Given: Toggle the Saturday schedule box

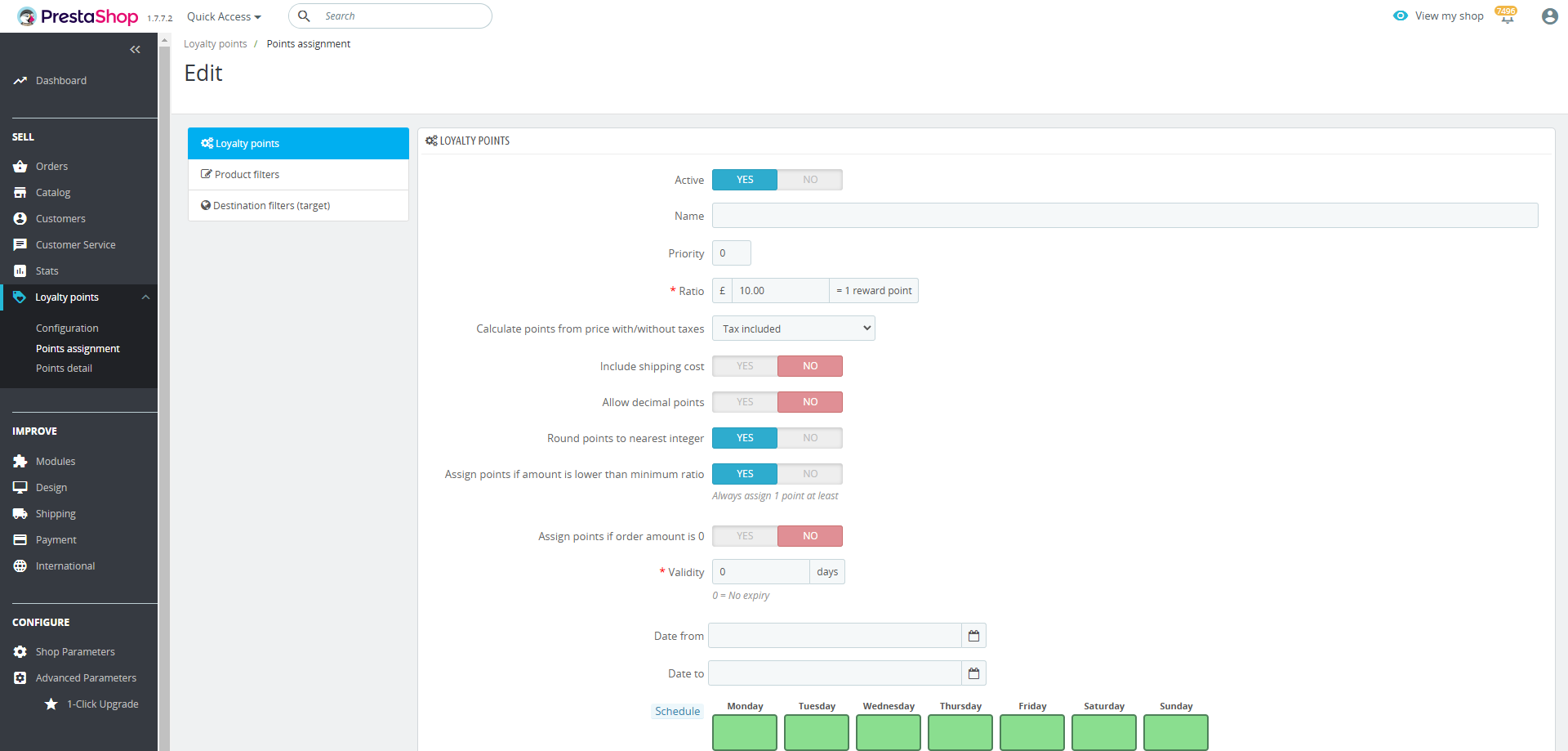Looking at the screenshot, I should tap(1104, 732).
